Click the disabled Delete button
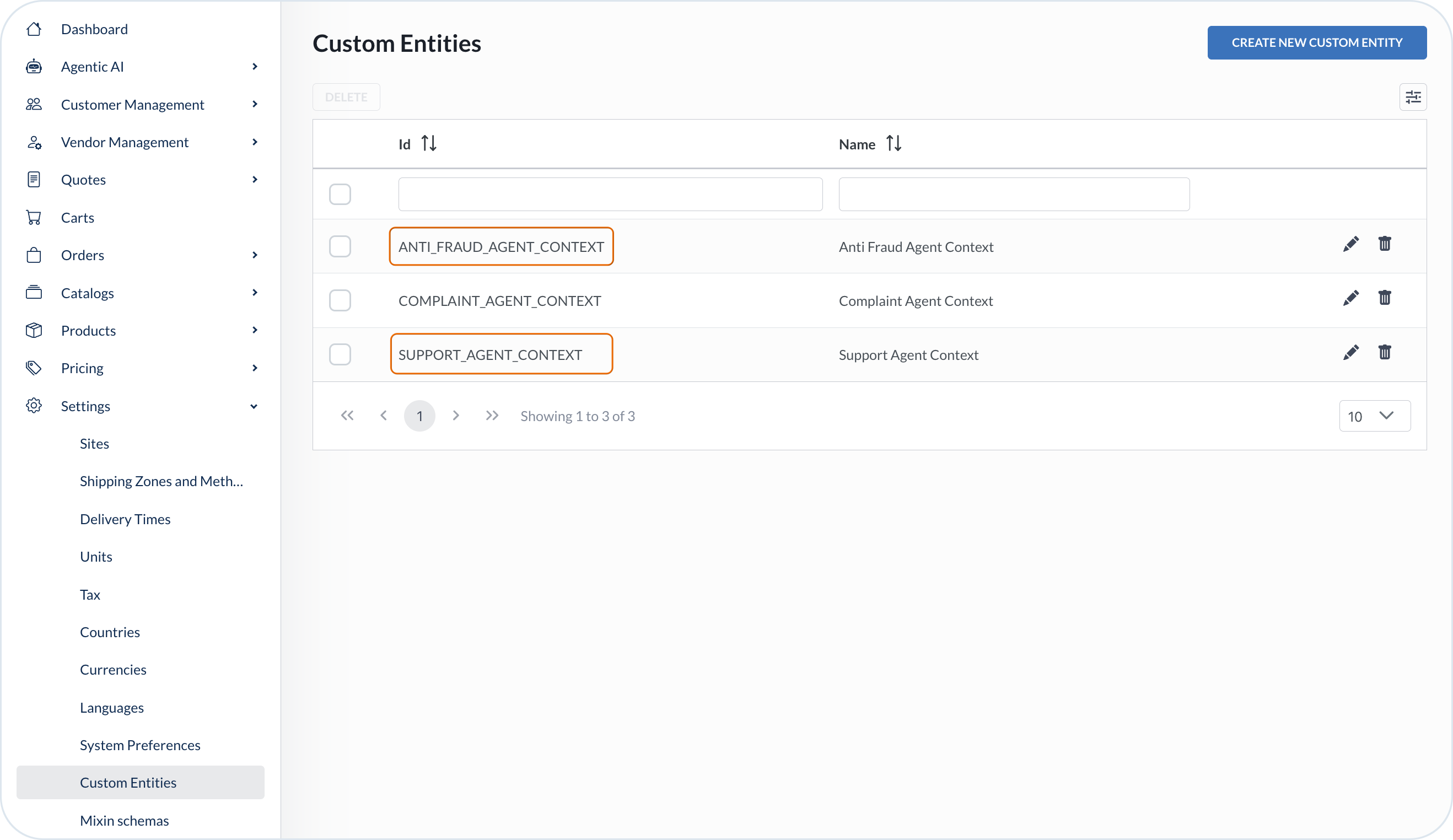This screenshot has width=1453, height=840. coord(346,97)
